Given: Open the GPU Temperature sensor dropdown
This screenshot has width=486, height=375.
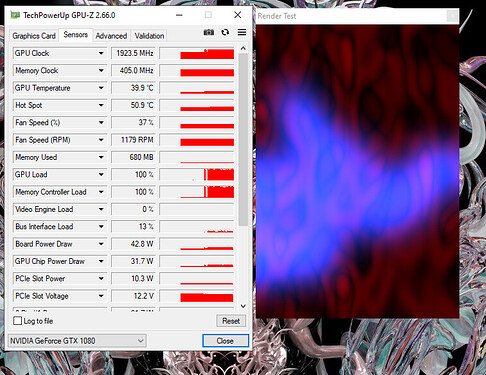Looking at the screenshot, I should pos(101,88).
